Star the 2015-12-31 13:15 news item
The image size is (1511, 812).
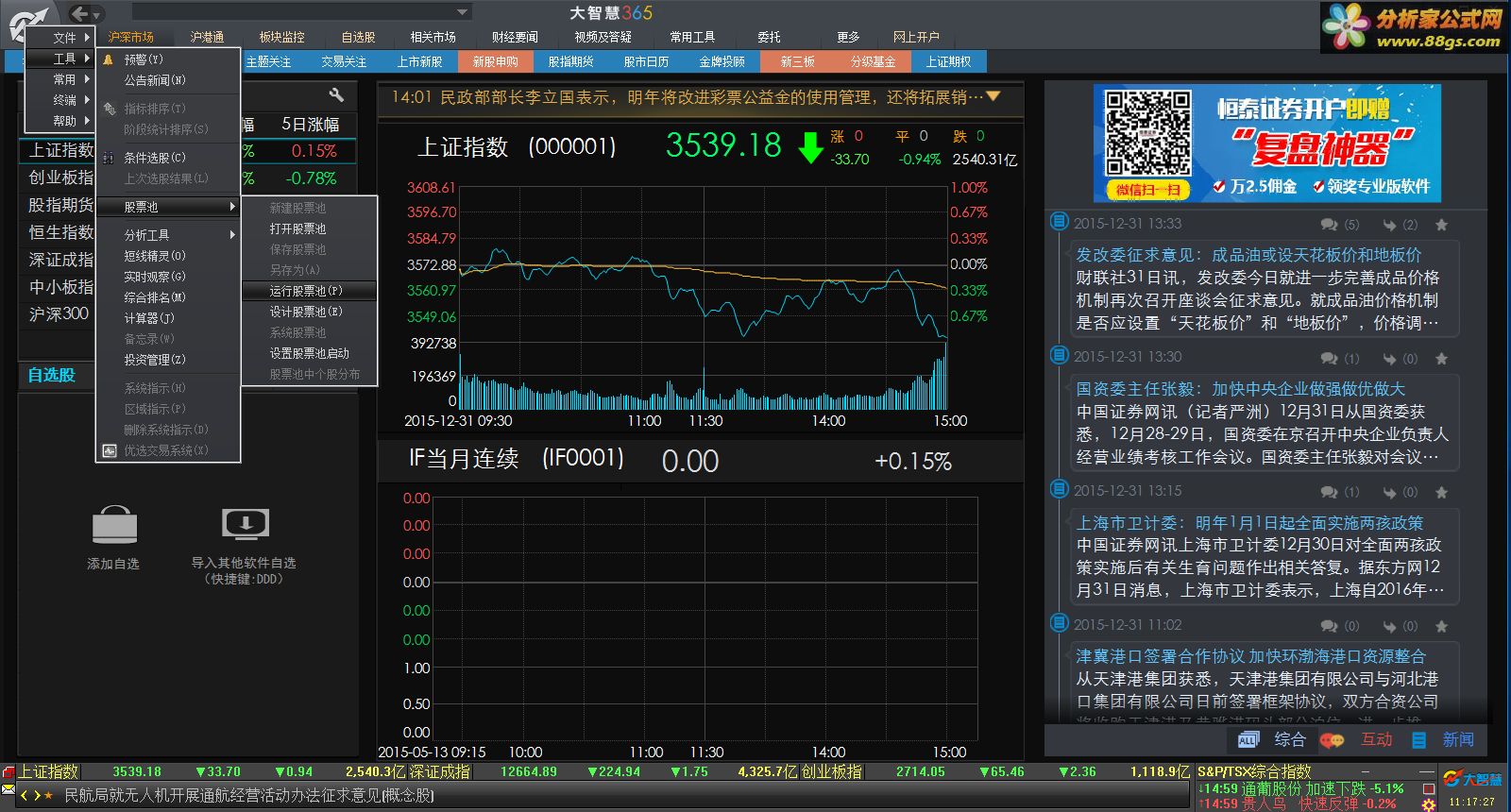tap(1441, 492)
